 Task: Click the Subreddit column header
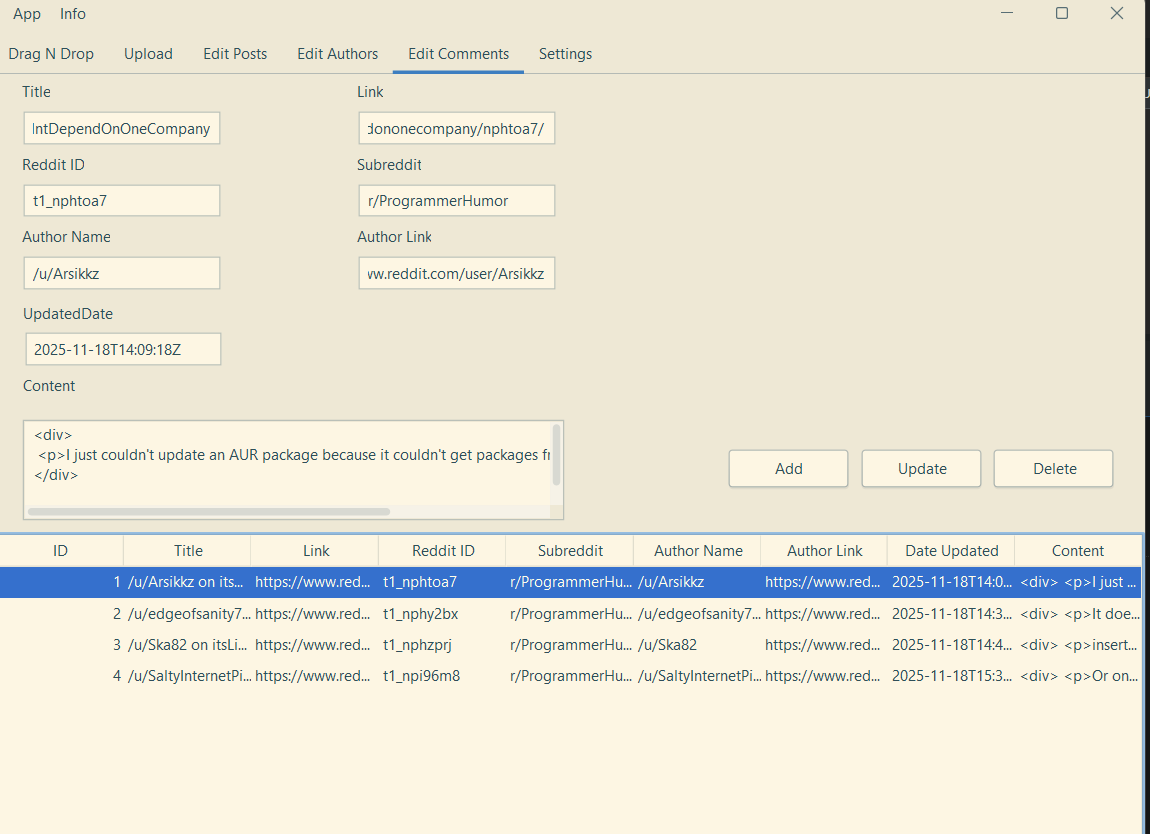coord(570,551)
